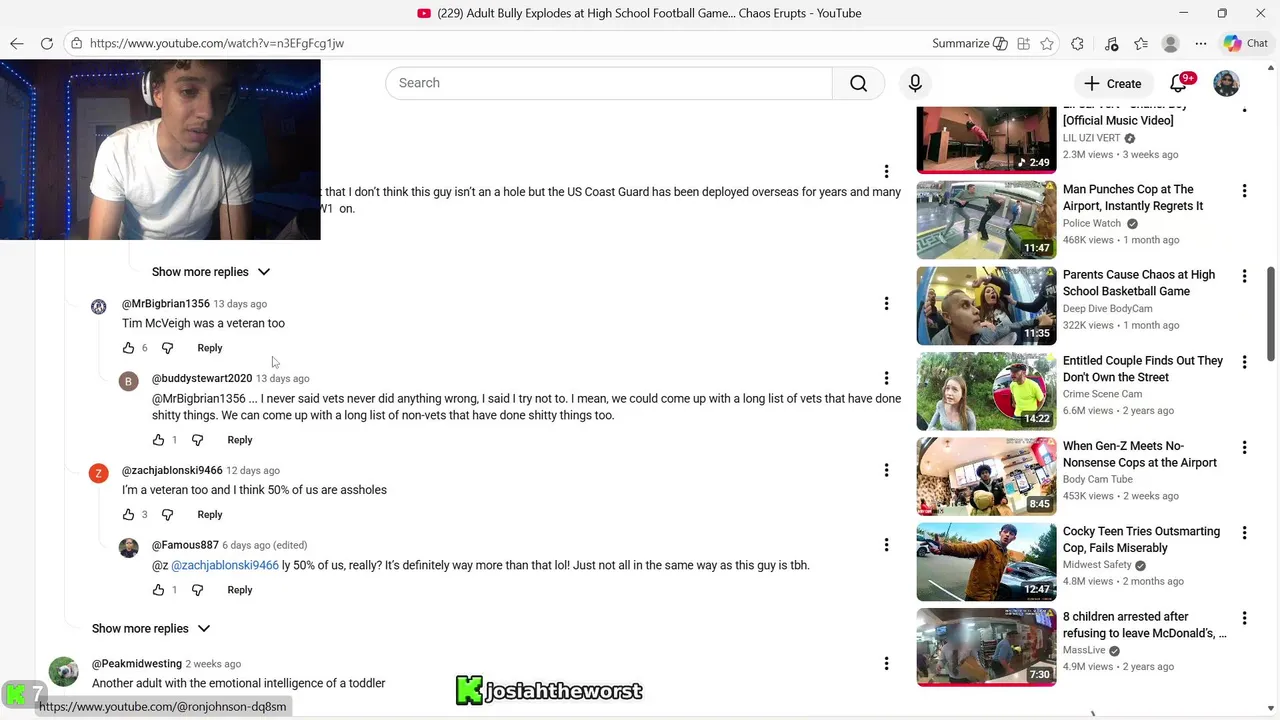1280x720 pixels.
Task: Open Lil Uzi Vert music video thumbnail
Action: [x=986, y=139]
